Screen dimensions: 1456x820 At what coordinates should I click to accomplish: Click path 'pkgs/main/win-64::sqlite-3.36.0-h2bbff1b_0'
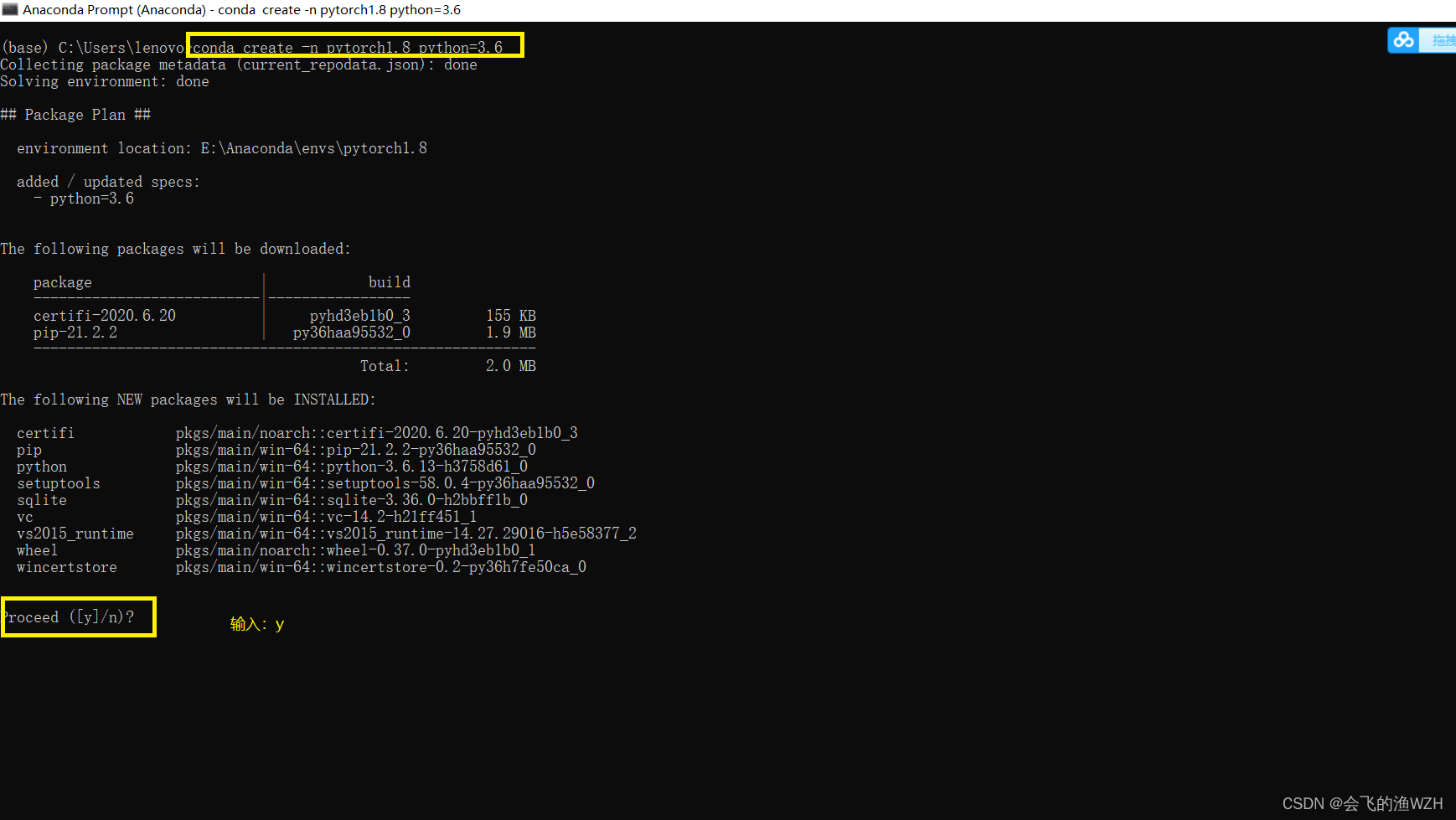click(x=352, y=500)
